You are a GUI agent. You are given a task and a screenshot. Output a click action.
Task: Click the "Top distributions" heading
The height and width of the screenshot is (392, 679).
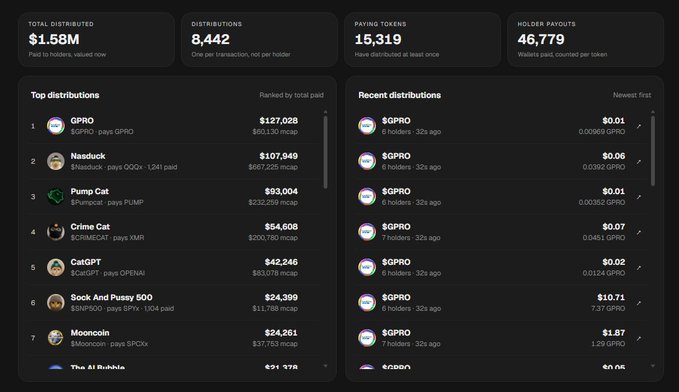point(65,95)
